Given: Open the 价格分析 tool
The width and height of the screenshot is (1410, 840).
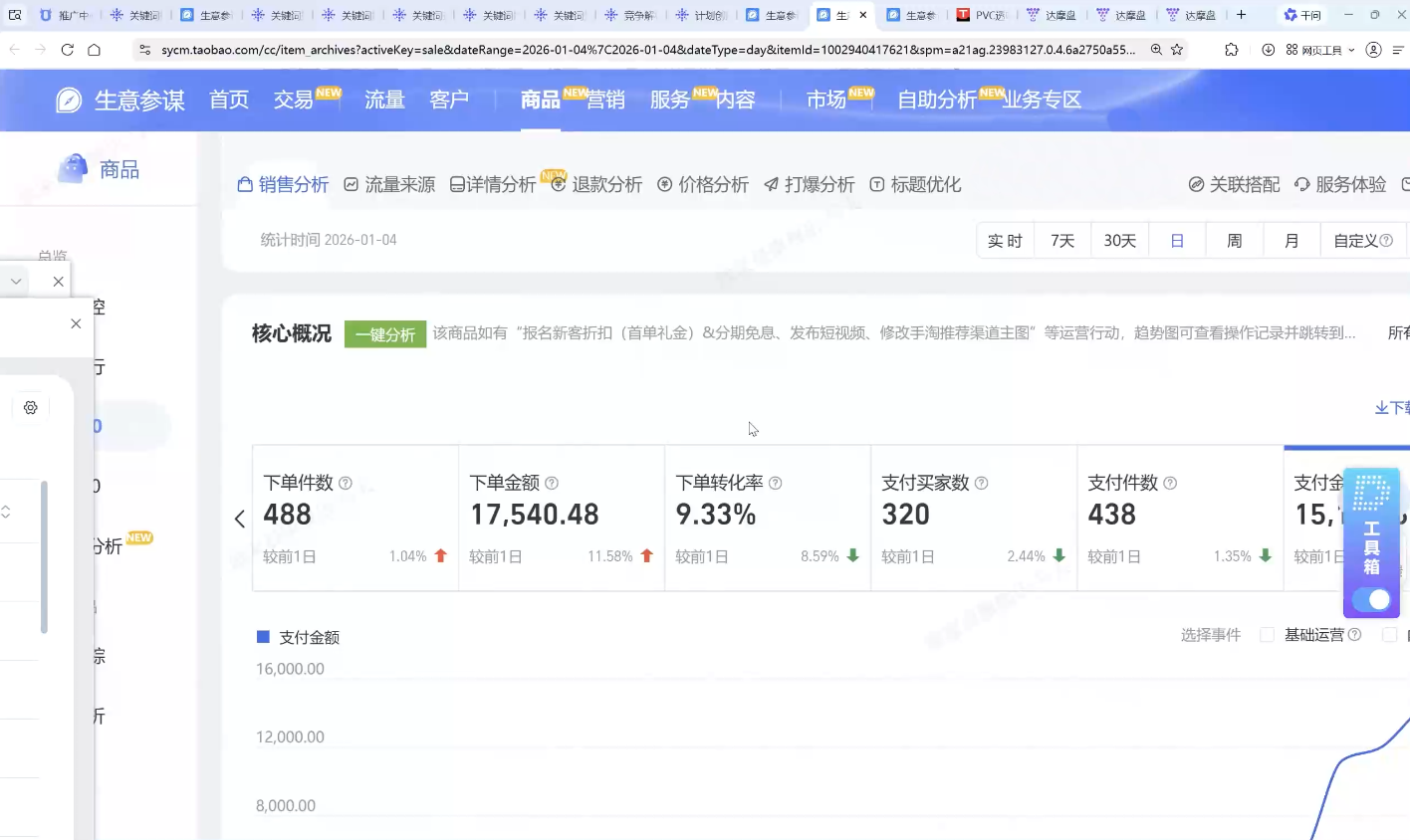Looking at the screenshot, I should (x=703, y=184).
